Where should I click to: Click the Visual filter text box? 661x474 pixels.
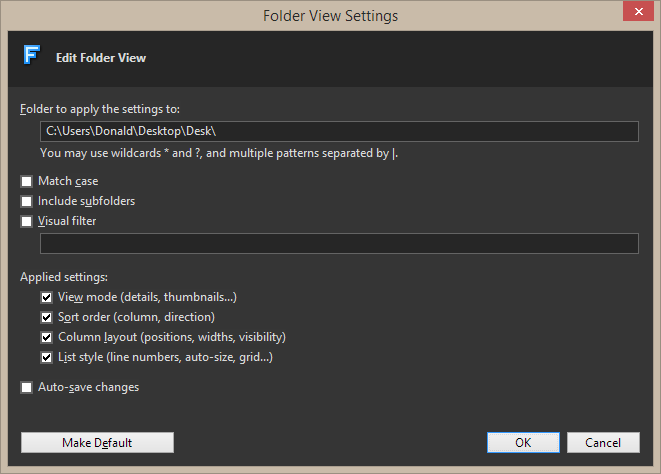339,244
